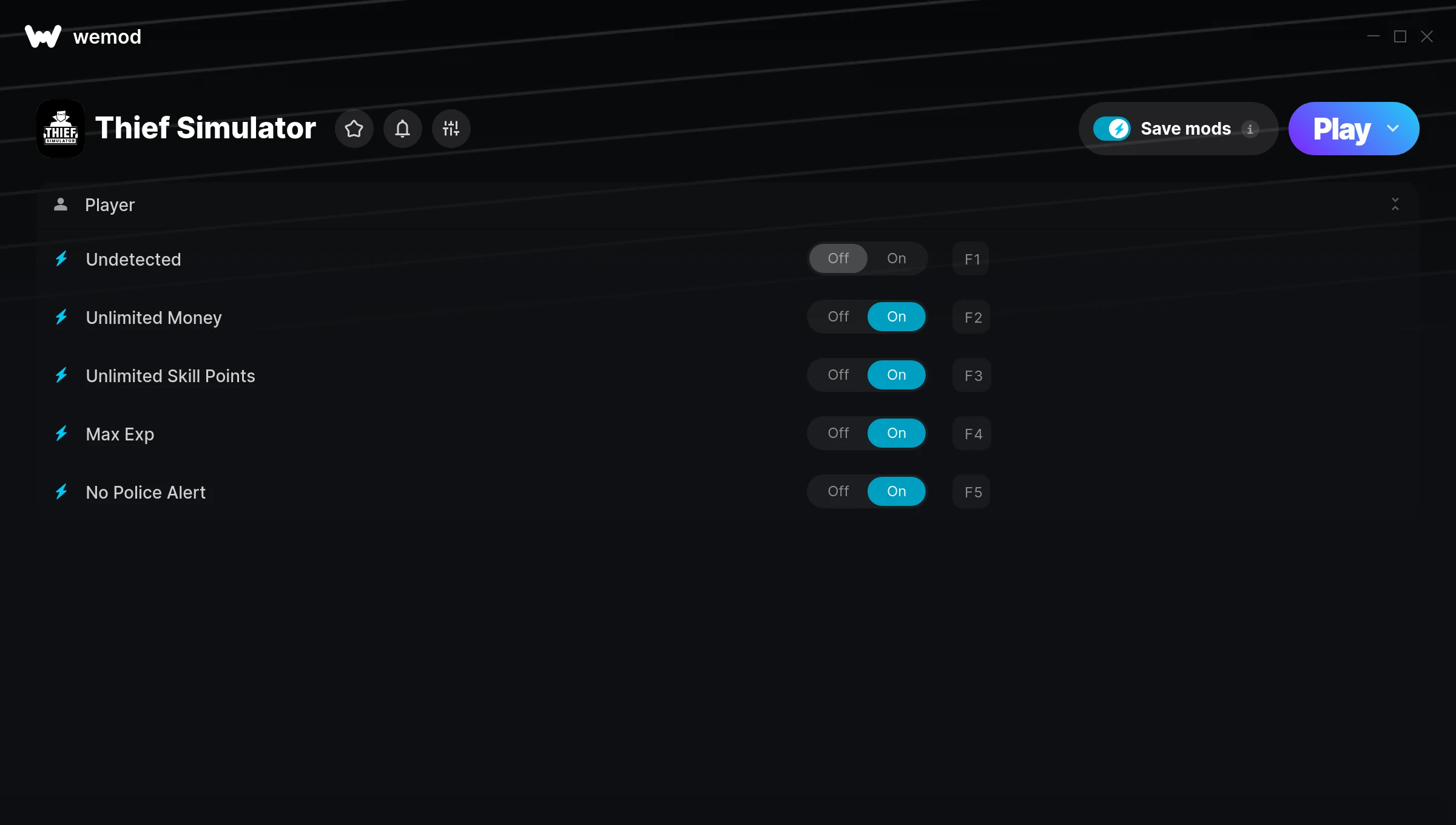Click the WeMod text logo link

coord(106,36)
